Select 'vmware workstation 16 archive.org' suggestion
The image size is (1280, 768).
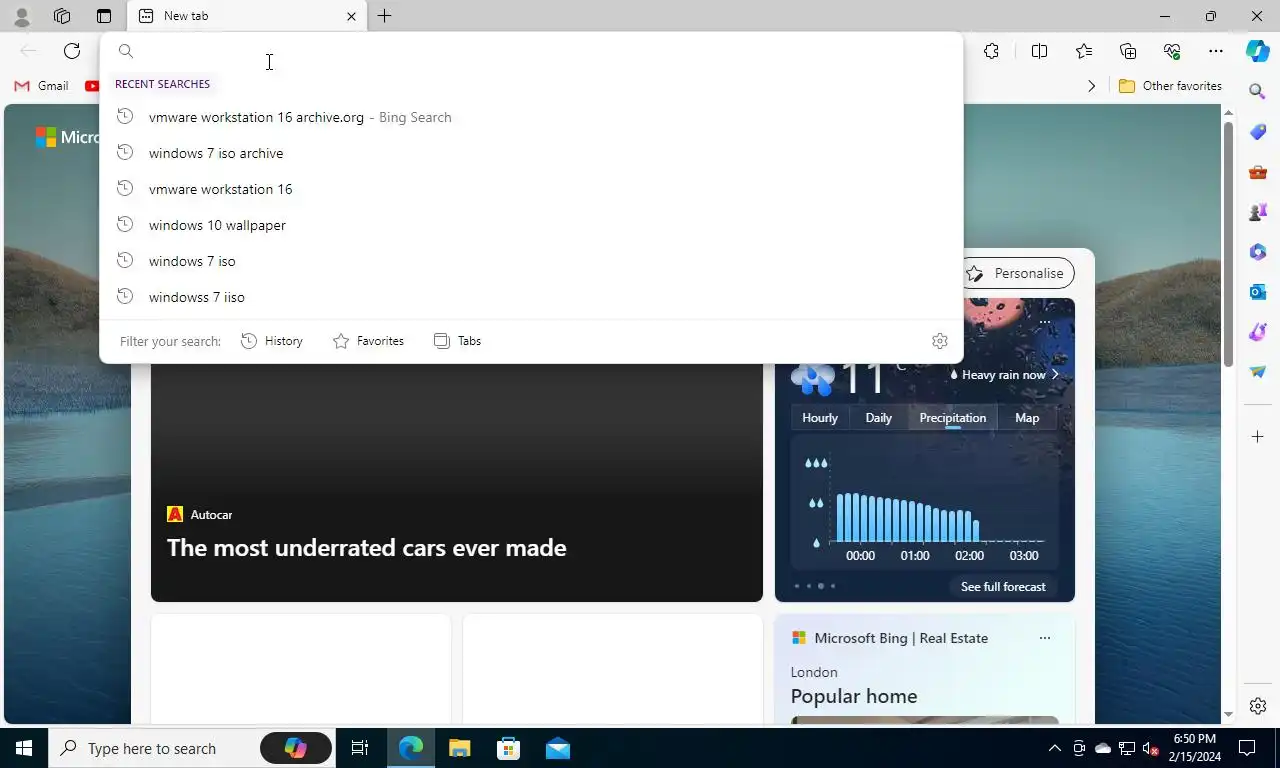pyautogui.click(x=531, y=117)
